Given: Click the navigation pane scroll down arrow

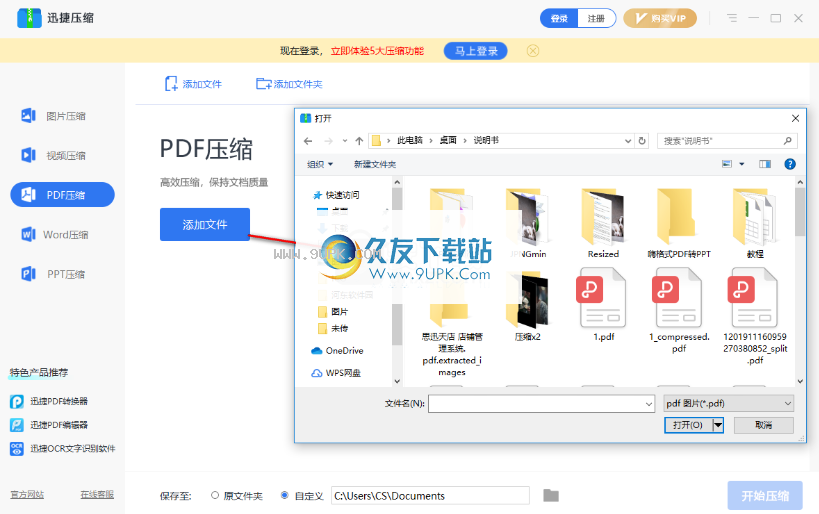Looking at the screenshot, I should pos(397,381).
